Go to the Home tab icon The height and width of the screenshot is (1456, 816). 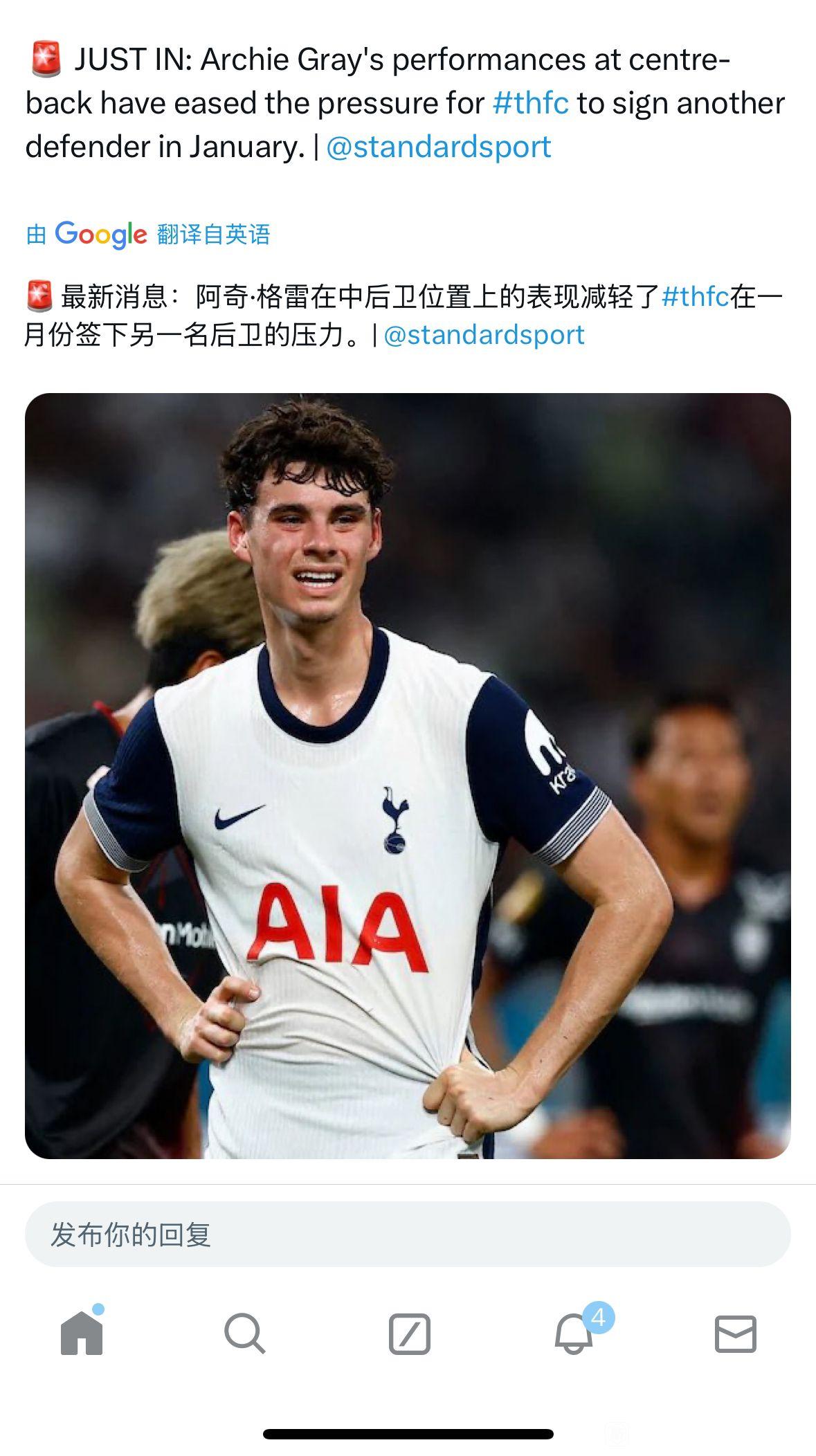[x=82, y=1333]
